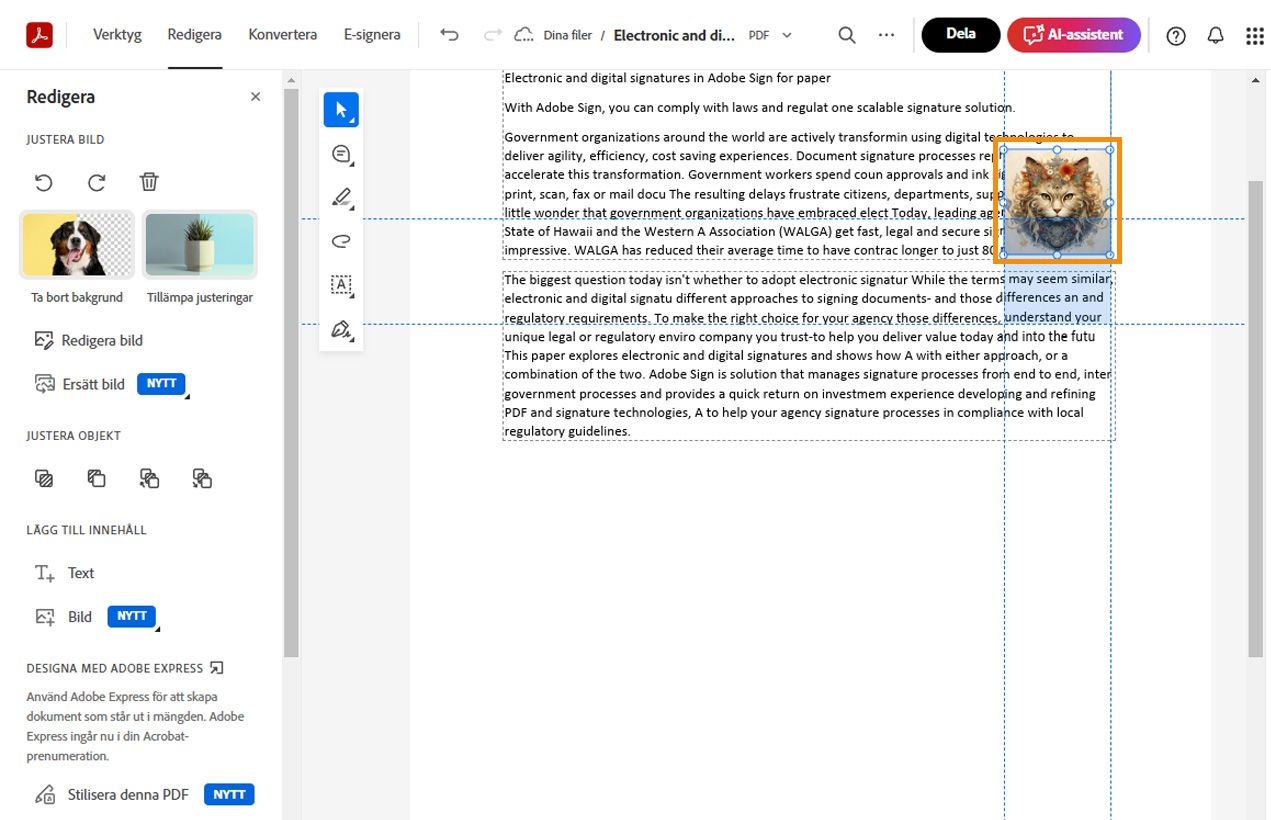Screen dimensions: 1271x820
Task: Select Redigera bild
Action: point(89,340)
